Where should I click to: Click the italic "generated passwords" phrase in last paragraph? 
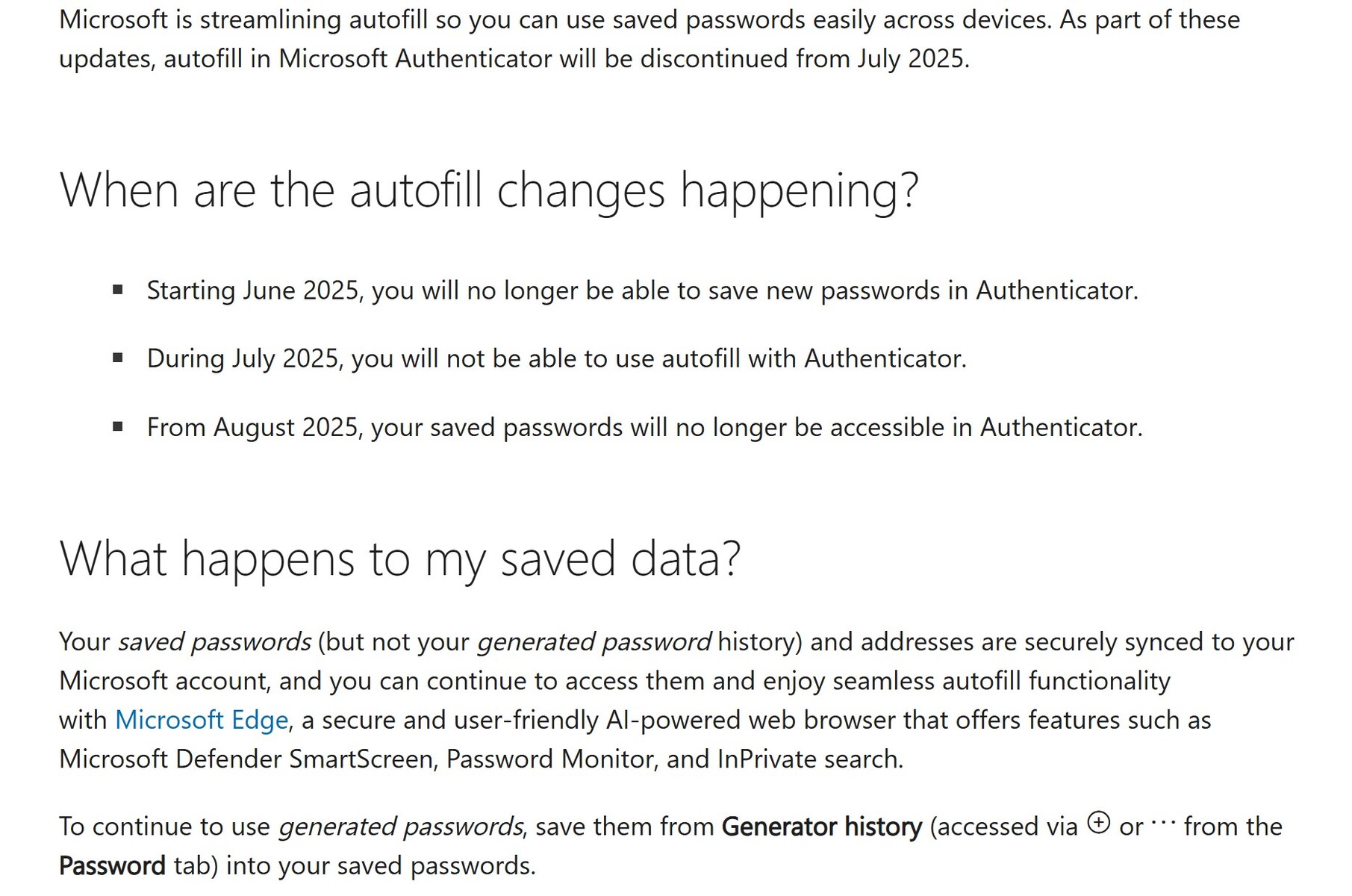[x=400, y=827]
